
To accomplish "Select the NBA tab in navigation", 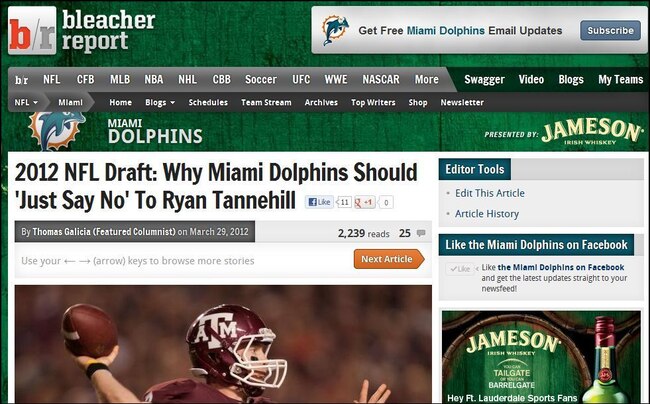I will point(154,79).
